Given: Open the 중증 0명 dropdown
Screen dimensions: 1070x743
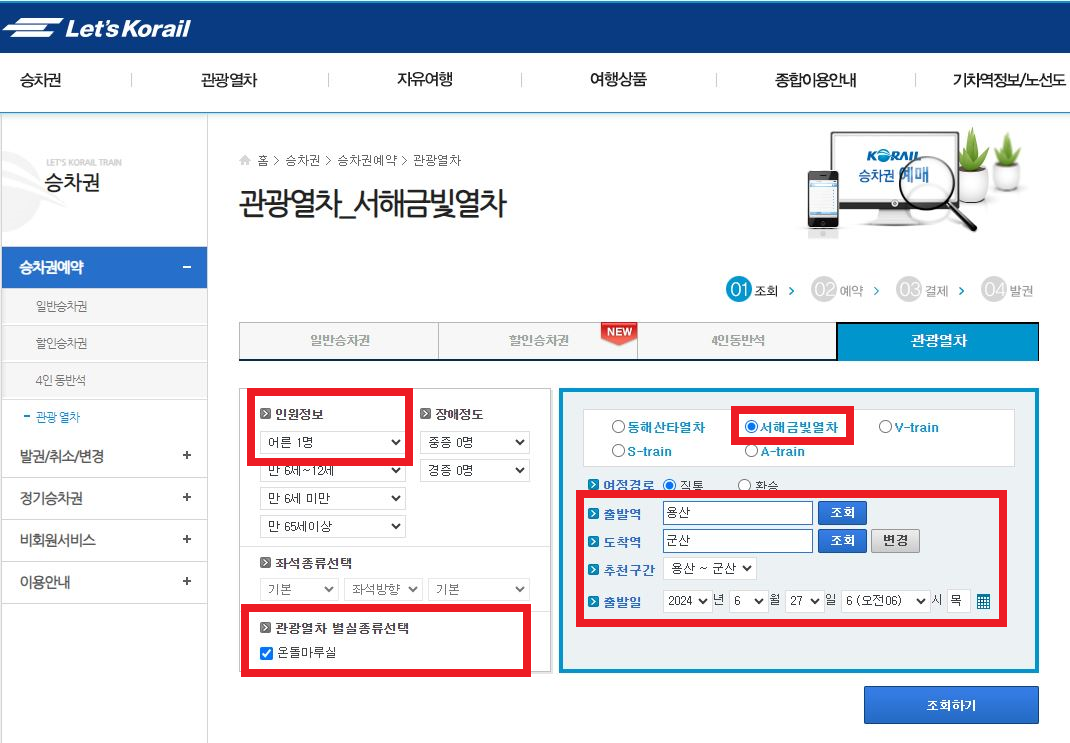Looking at the screenshot, I should [x=475, y=442].
